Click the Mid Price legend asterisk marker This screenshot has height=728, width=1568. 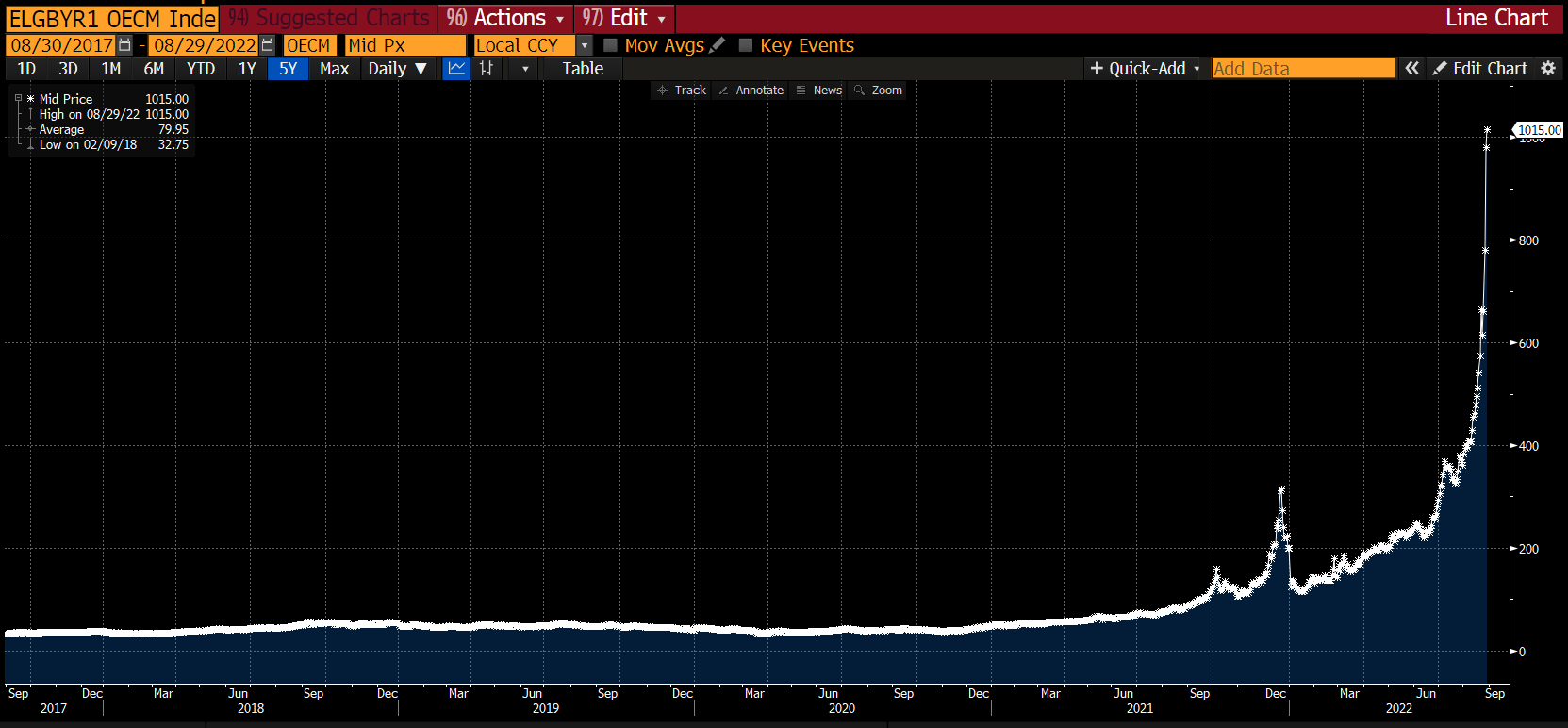pos(31,99)
